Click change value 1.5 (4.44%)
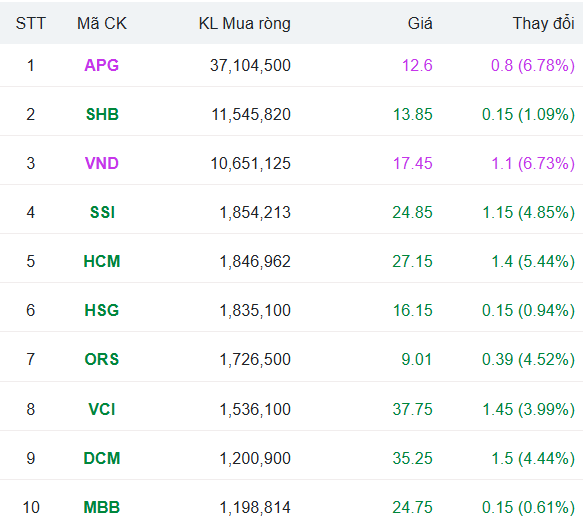583x525 pixels. click(x=533, y=458)
